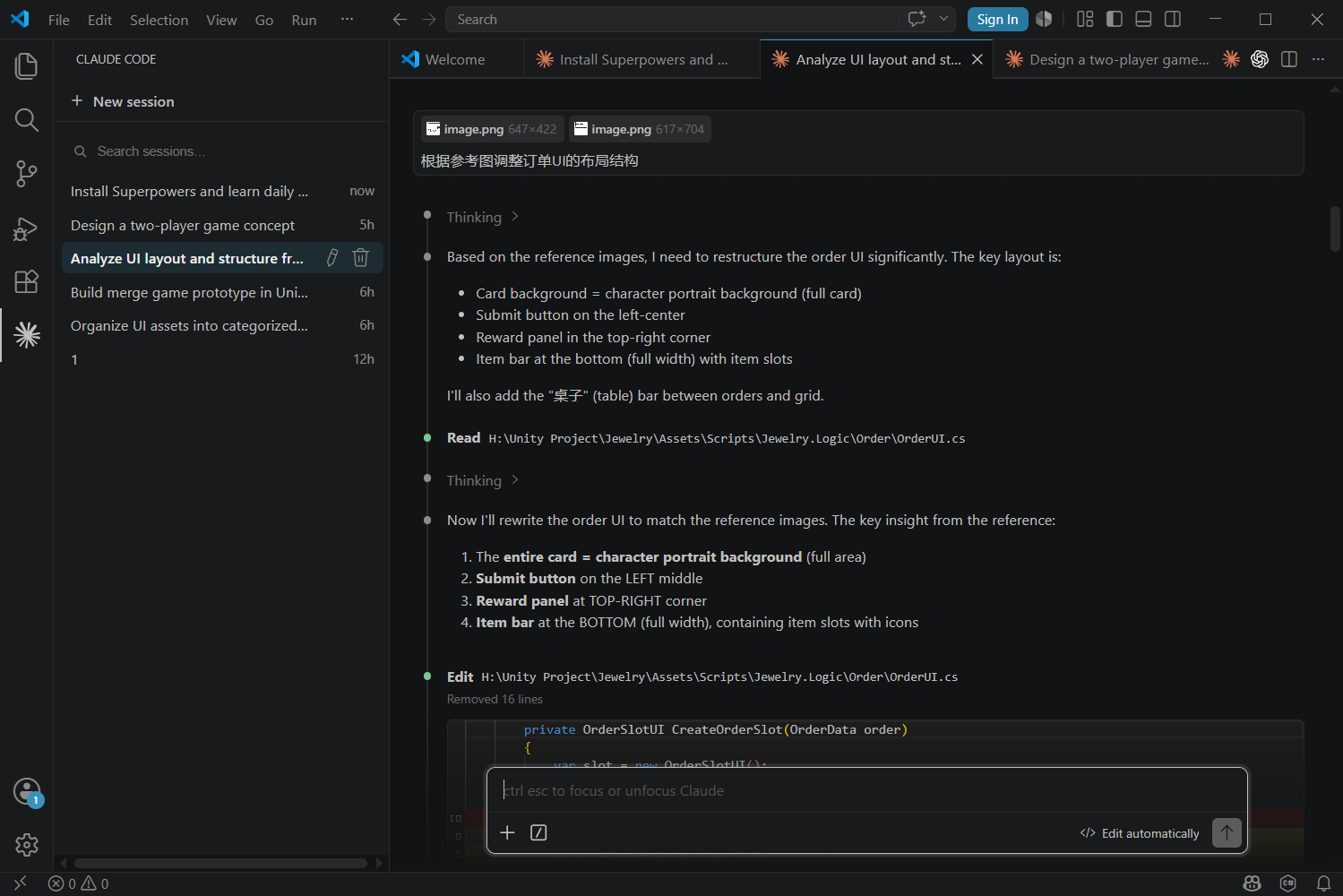The height and width of the screenshot is (896, 1343).
Task: Expand the first Thinking section
Action: 483,217
